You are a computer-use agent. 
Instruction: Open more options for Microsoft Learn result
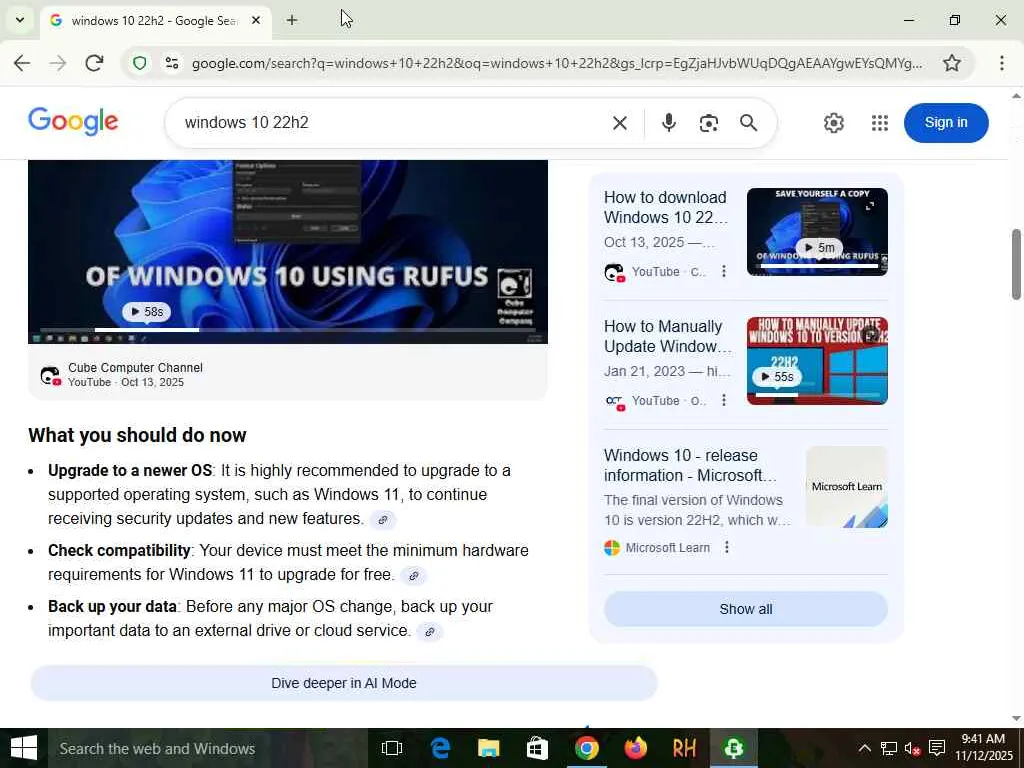tap(727, 547)
